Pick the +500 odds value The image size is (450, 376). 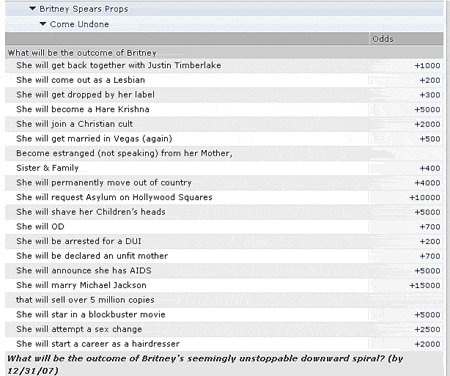coord(430,139)
